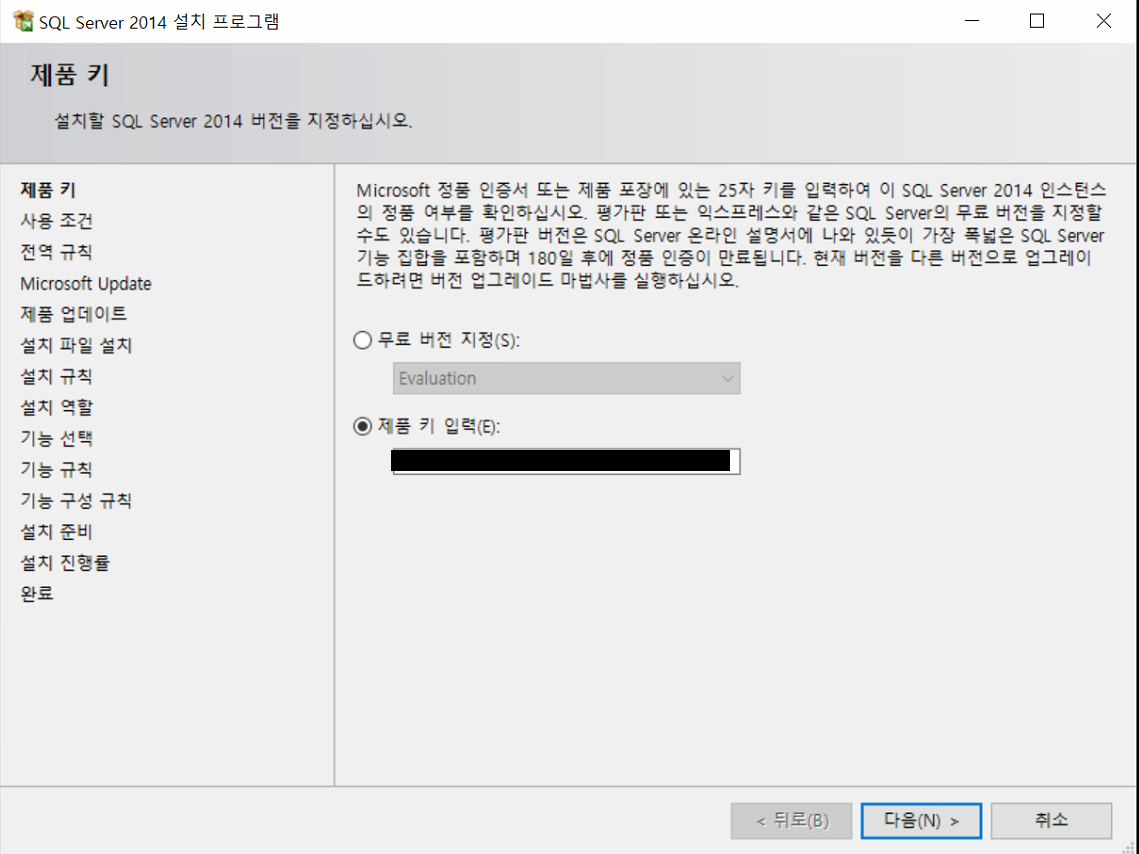This screenshot has width=1139, height=854.
Task: Select the 제품 키 step in sidebar
Action: (x=48, y=190)
